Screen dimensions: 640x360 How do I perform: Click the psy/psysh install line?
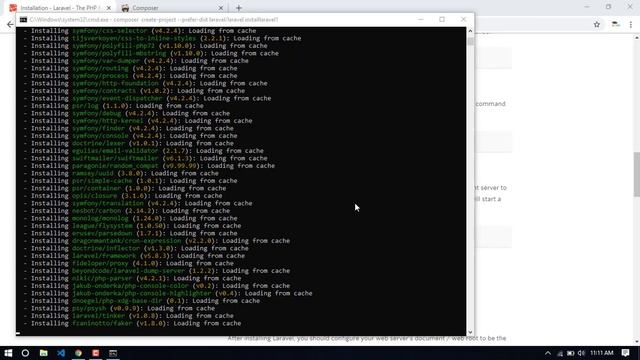click(x=119, y=309)
